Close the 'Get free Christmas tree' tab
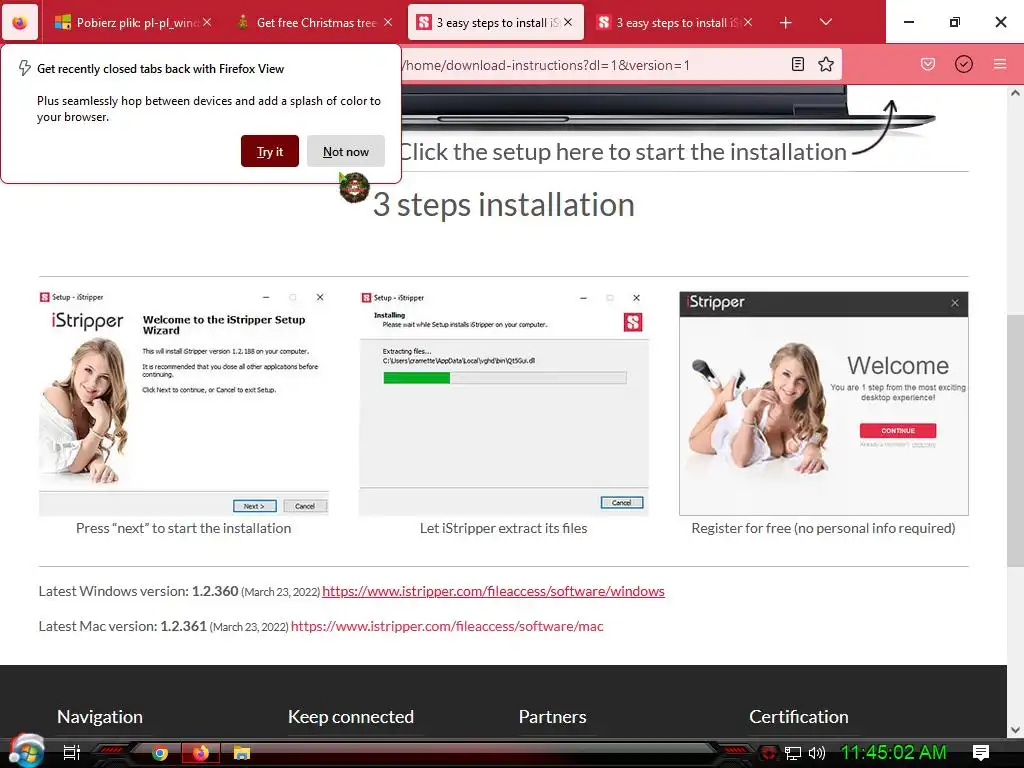This screenshot has width=1024, height=768. pos(388,22)
